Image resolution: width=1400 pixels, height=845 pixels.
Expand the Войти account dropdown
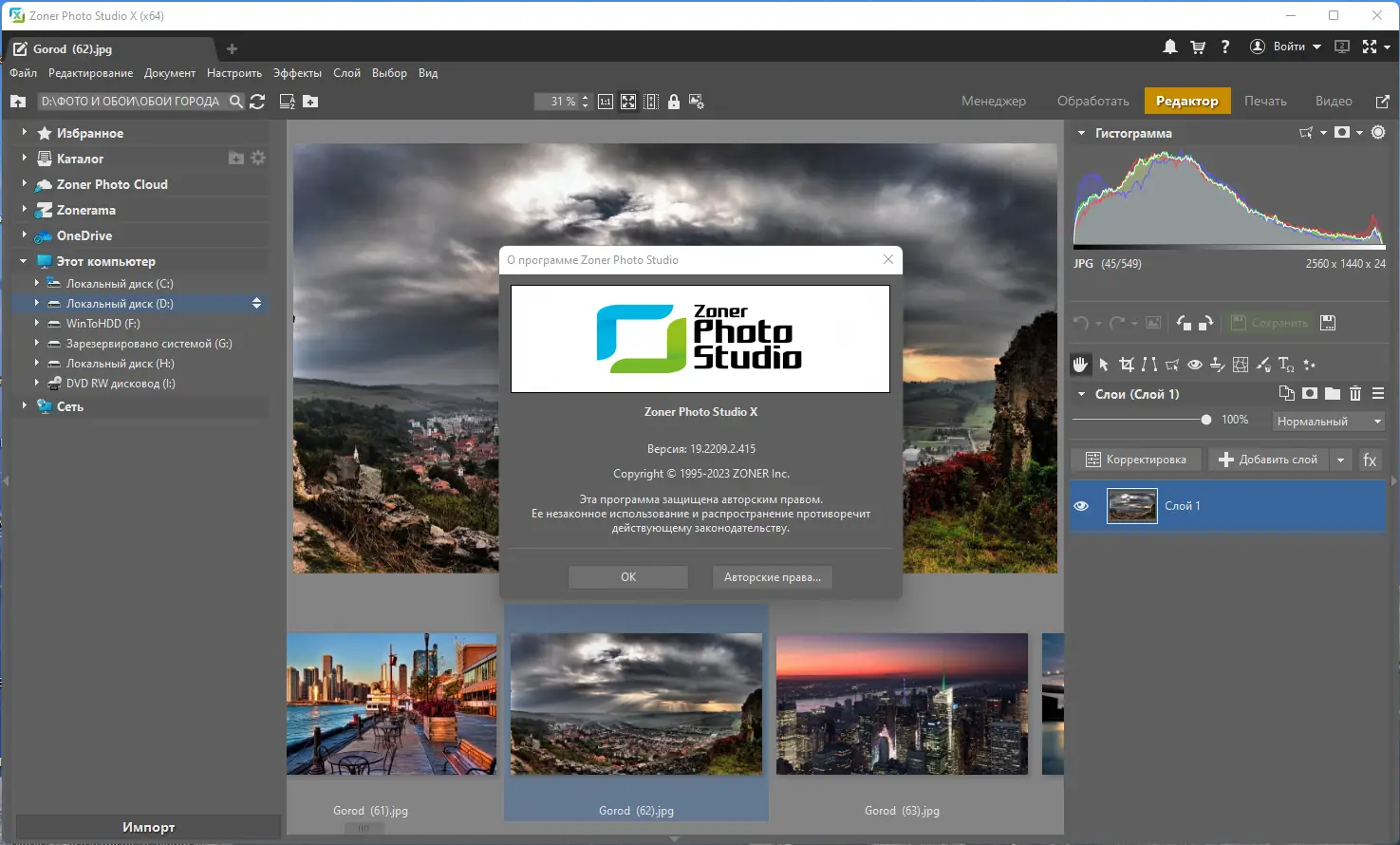tap(1316, 47)
